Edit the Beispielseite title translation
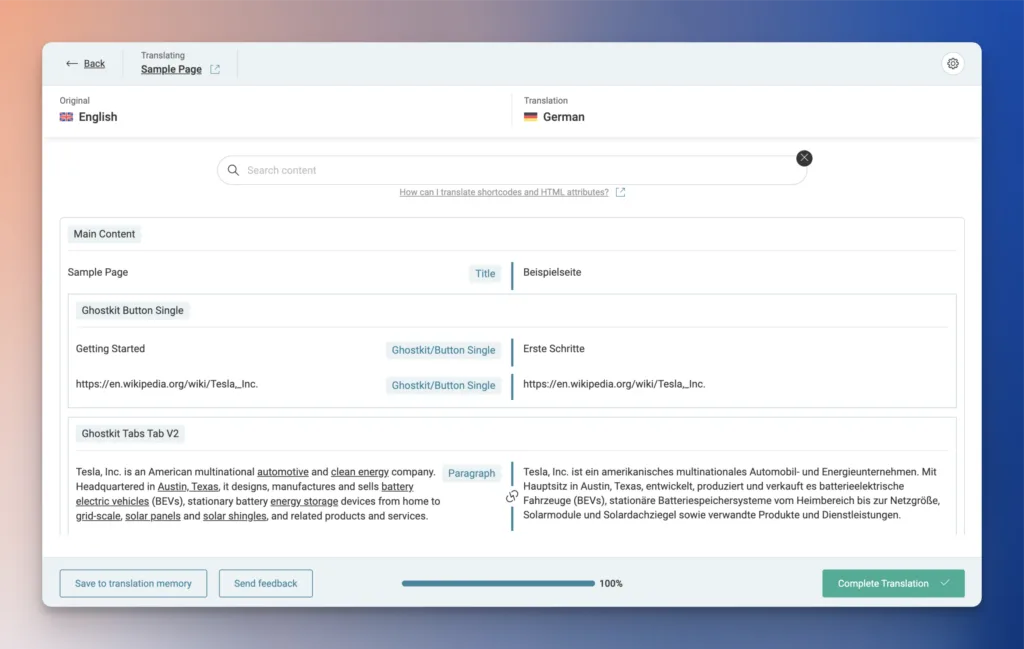 [552, 272]
